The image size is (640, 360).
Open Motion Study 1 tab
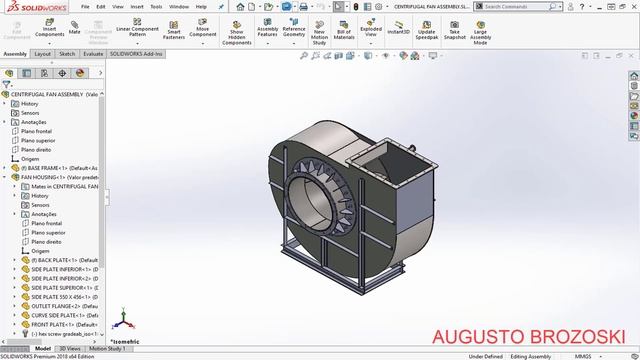(107, 349)
